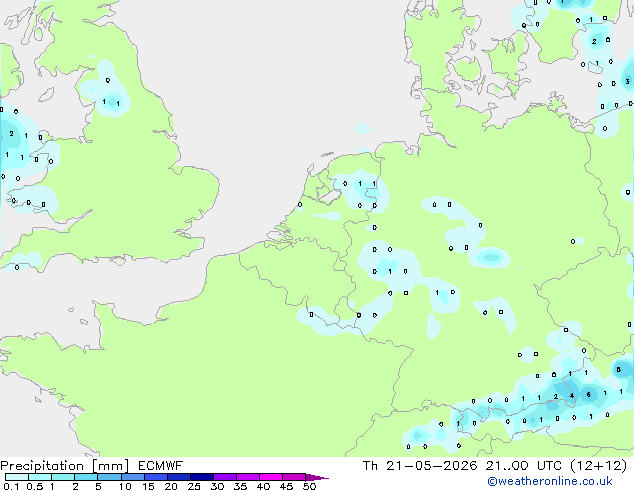Viewport: 634px width, 490px height.
Task: Pick the 45–50 mm legend swatch
Action: (294, 477)
